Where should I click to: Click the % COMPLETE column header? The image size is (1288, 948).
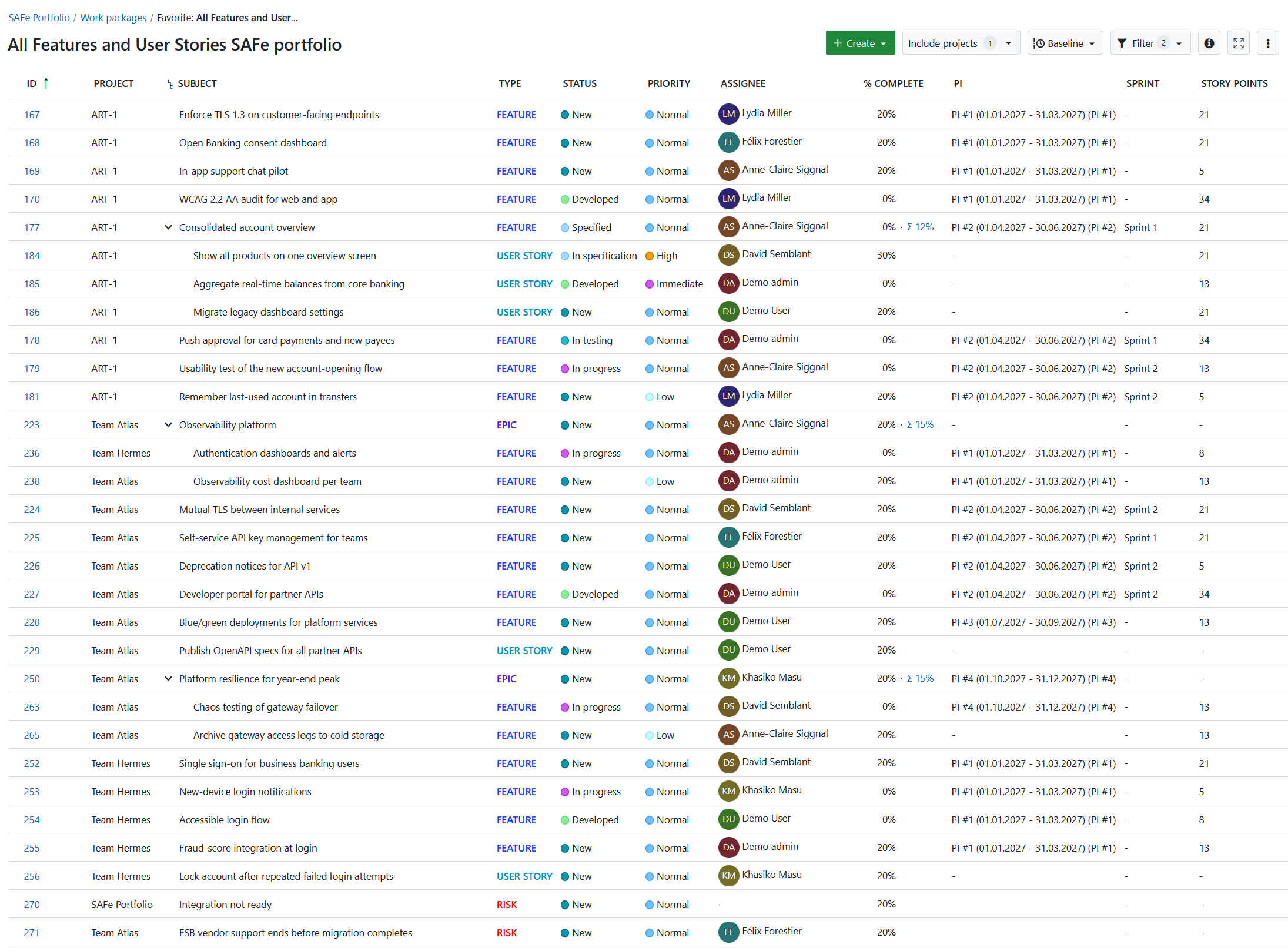[893, 83]
